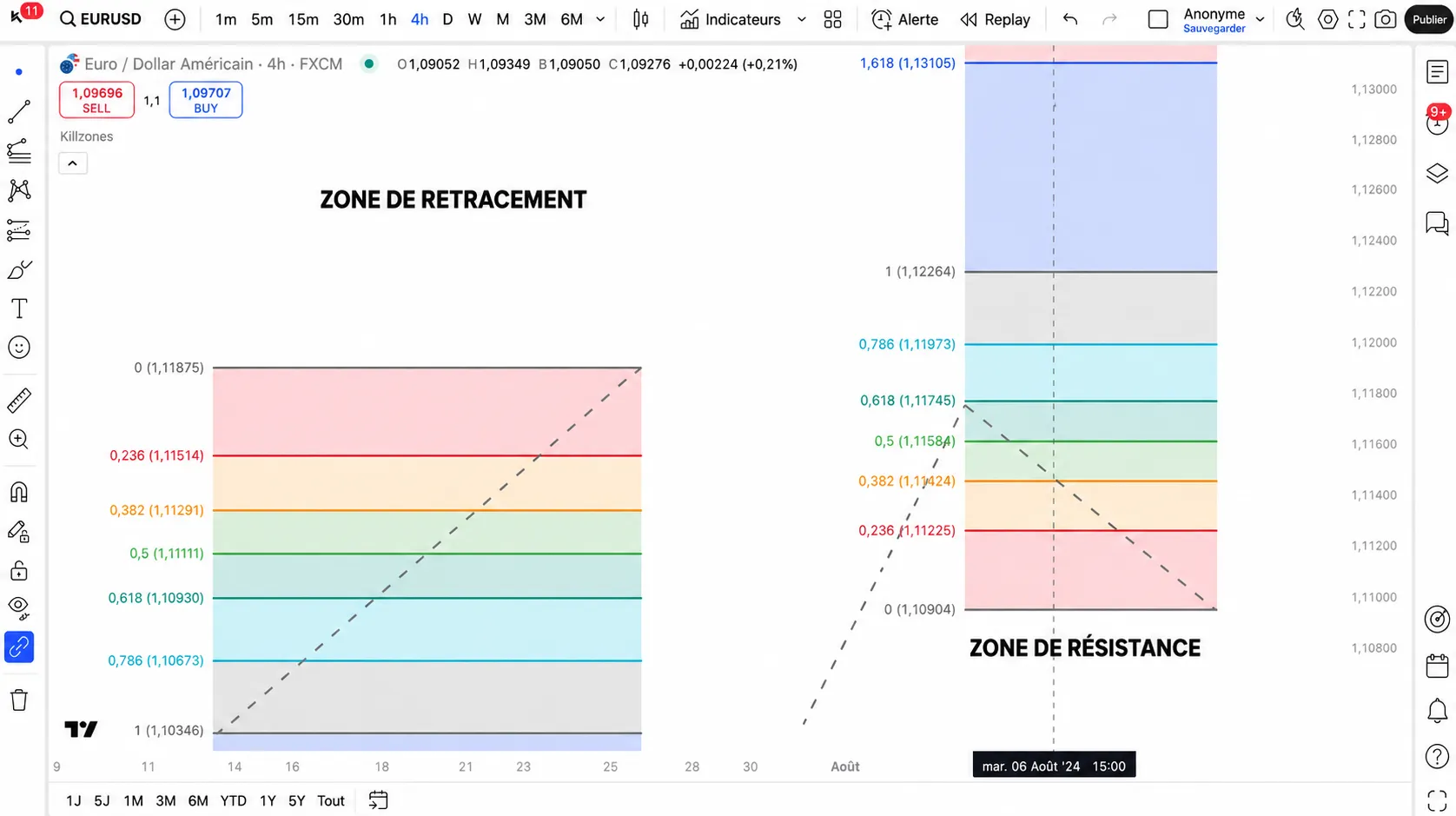Expand the Anonyme layout dropdown
Image resolution: width=1456 pixels, height=816 pixels.
pyautogui.click(x=1260, y=19)
